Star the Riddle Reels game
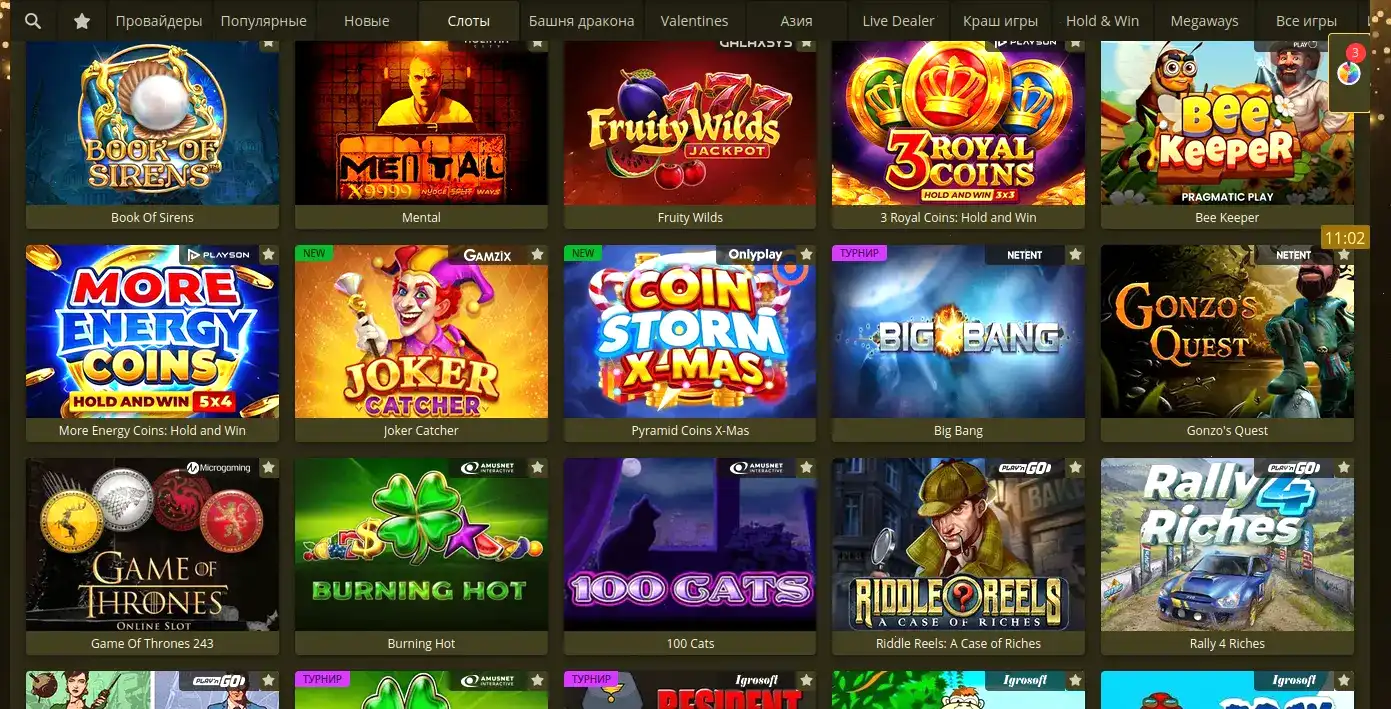This screenshot has height=709, width=1391. [1075, 468]
